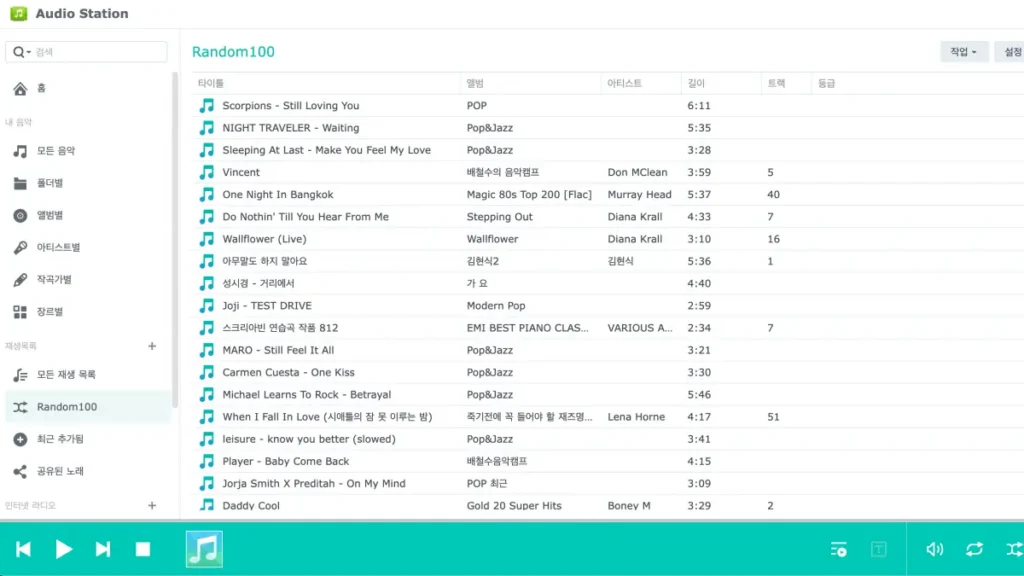Open the 작업 action dropdown
Image resolution: width=1024 pixels, height=576 pixels.
tap(964, 52)
